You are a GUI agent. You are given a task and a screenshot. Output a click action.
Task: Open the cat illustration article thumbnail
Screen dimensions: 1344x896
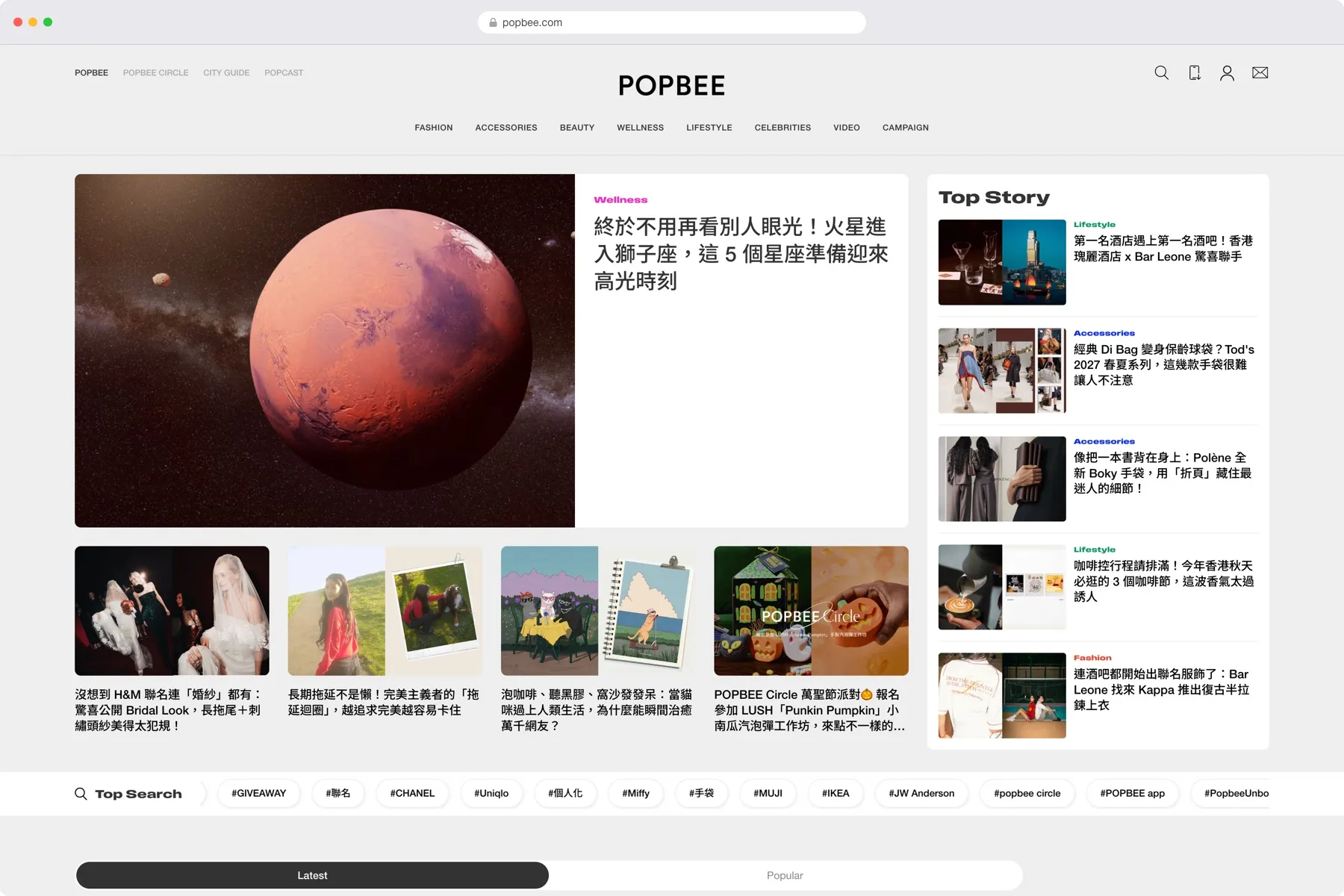[x=598, y=611]
